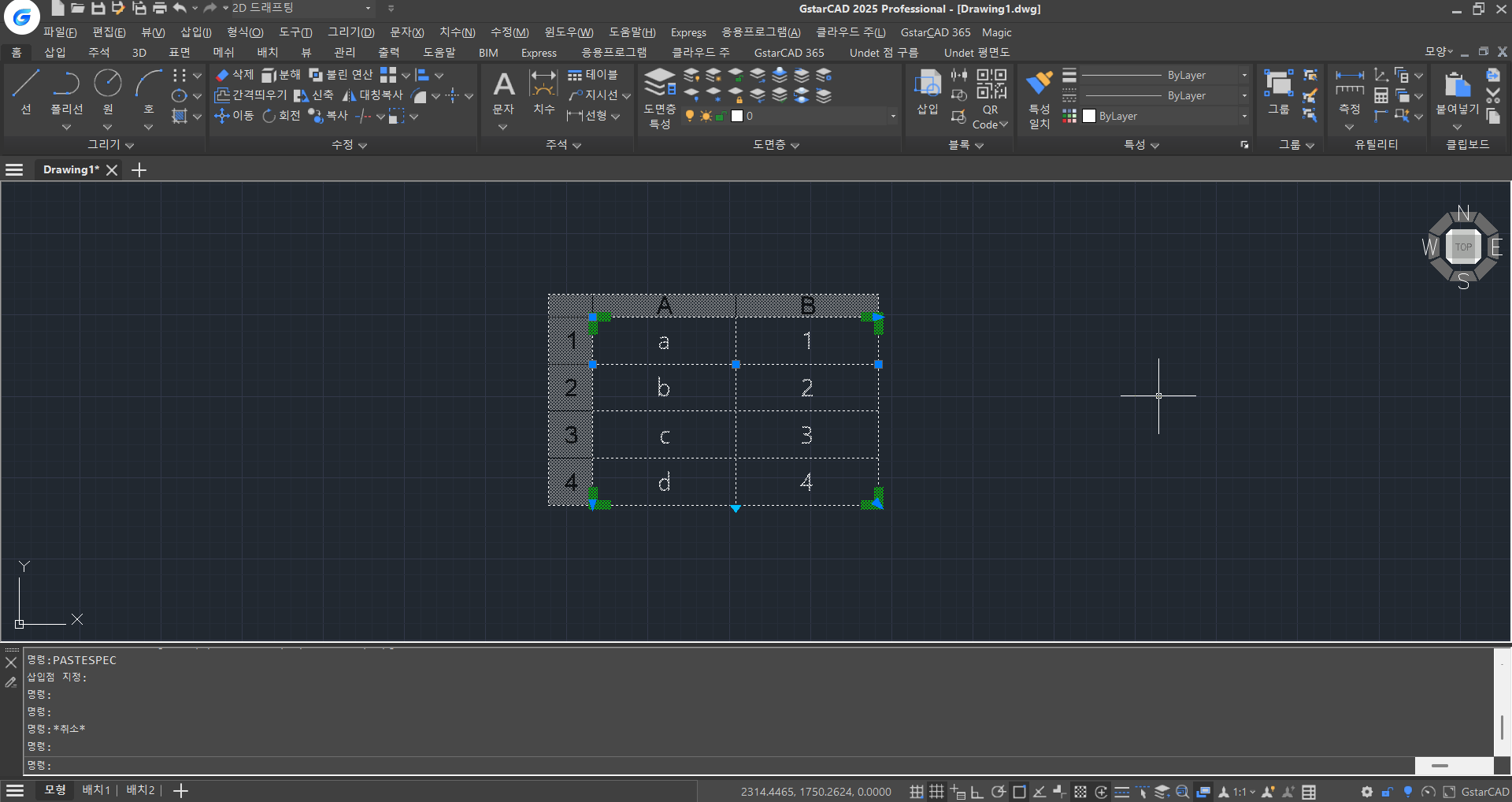The image size is (1512, 802).
Task: Click the Table (테이블) tool
Action: pos(593,75)
